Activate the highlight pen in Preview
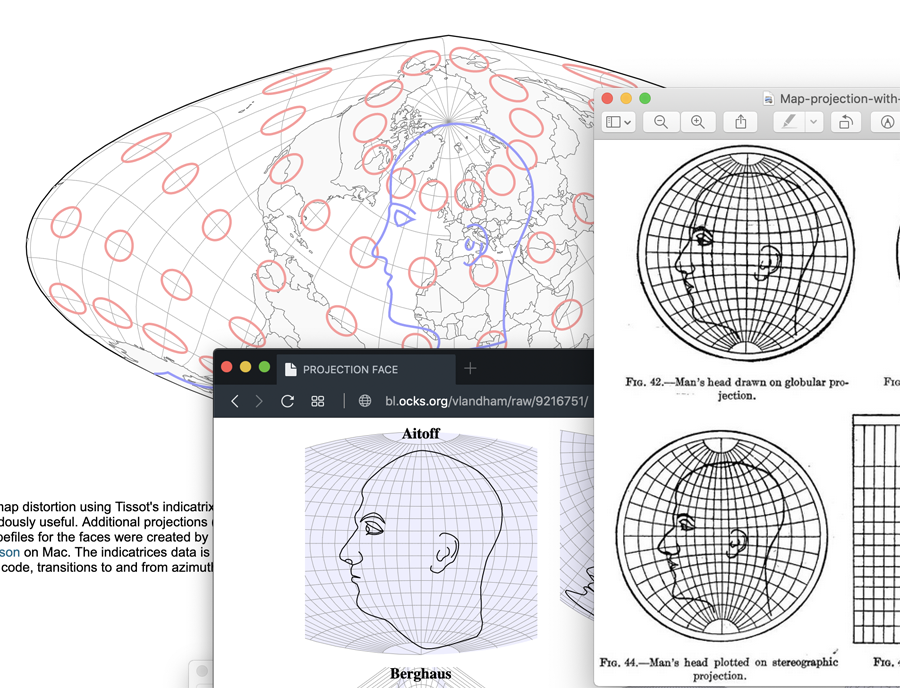The image size is (900, 688). pyautogui.click(x=789, y=122)
